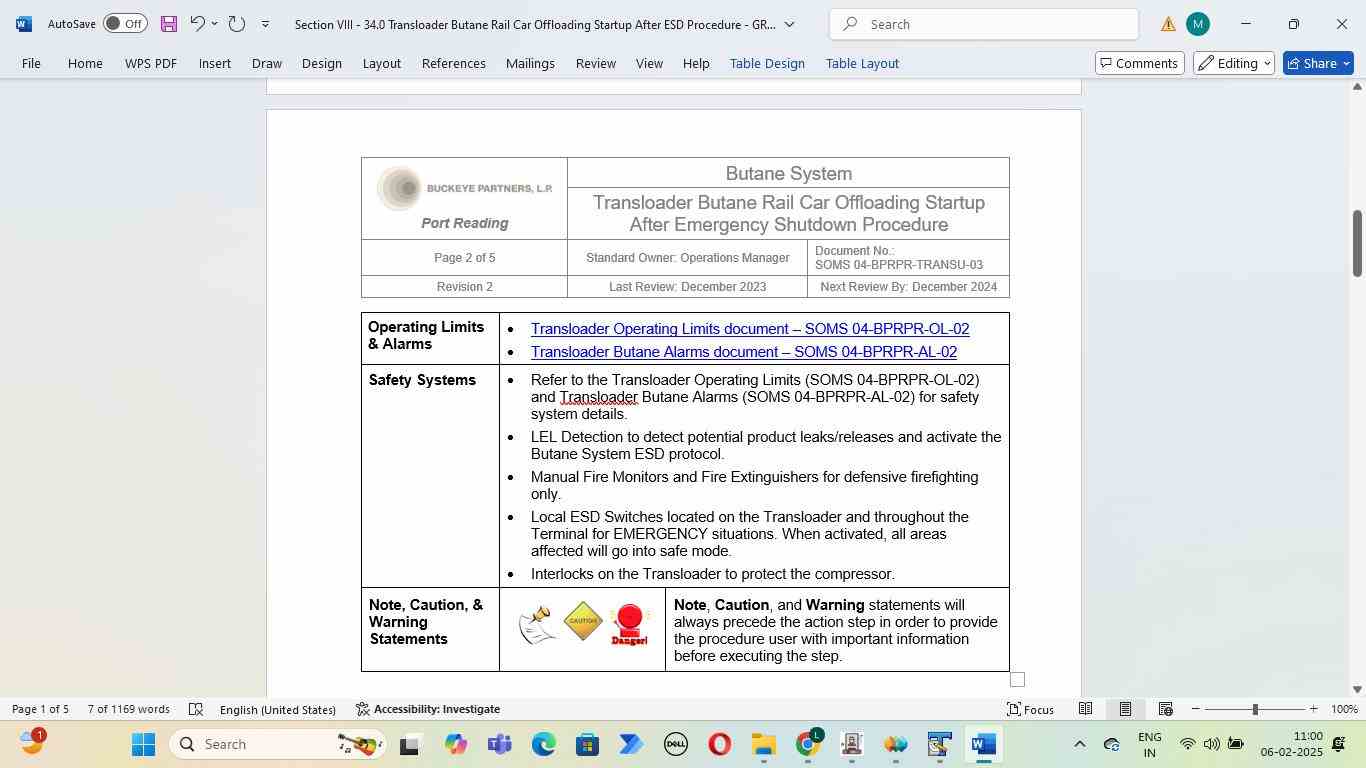The image size is (1366, 768).
Task: Open the View tab
Action: 649,63
